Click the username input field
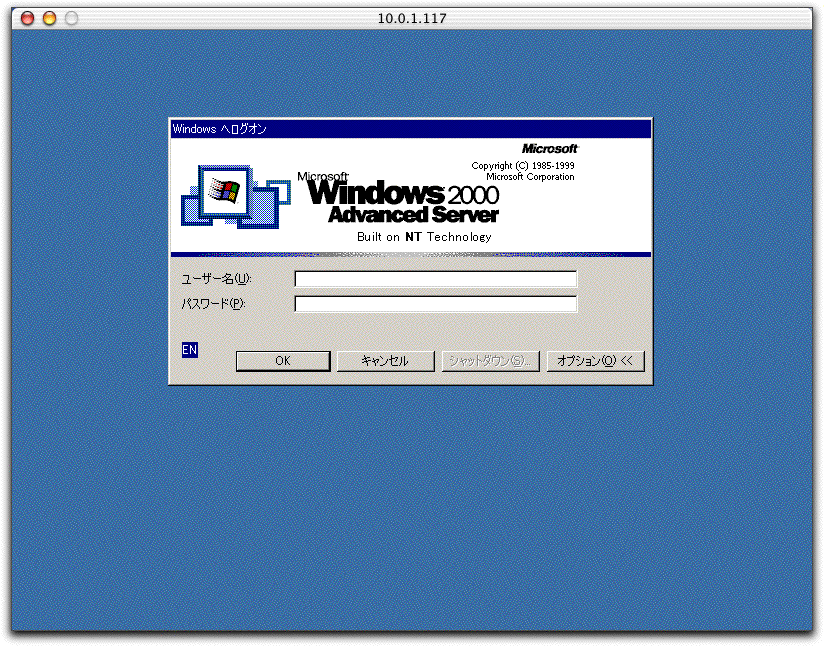This screenshot has width=824, height=646. (436, 279)
